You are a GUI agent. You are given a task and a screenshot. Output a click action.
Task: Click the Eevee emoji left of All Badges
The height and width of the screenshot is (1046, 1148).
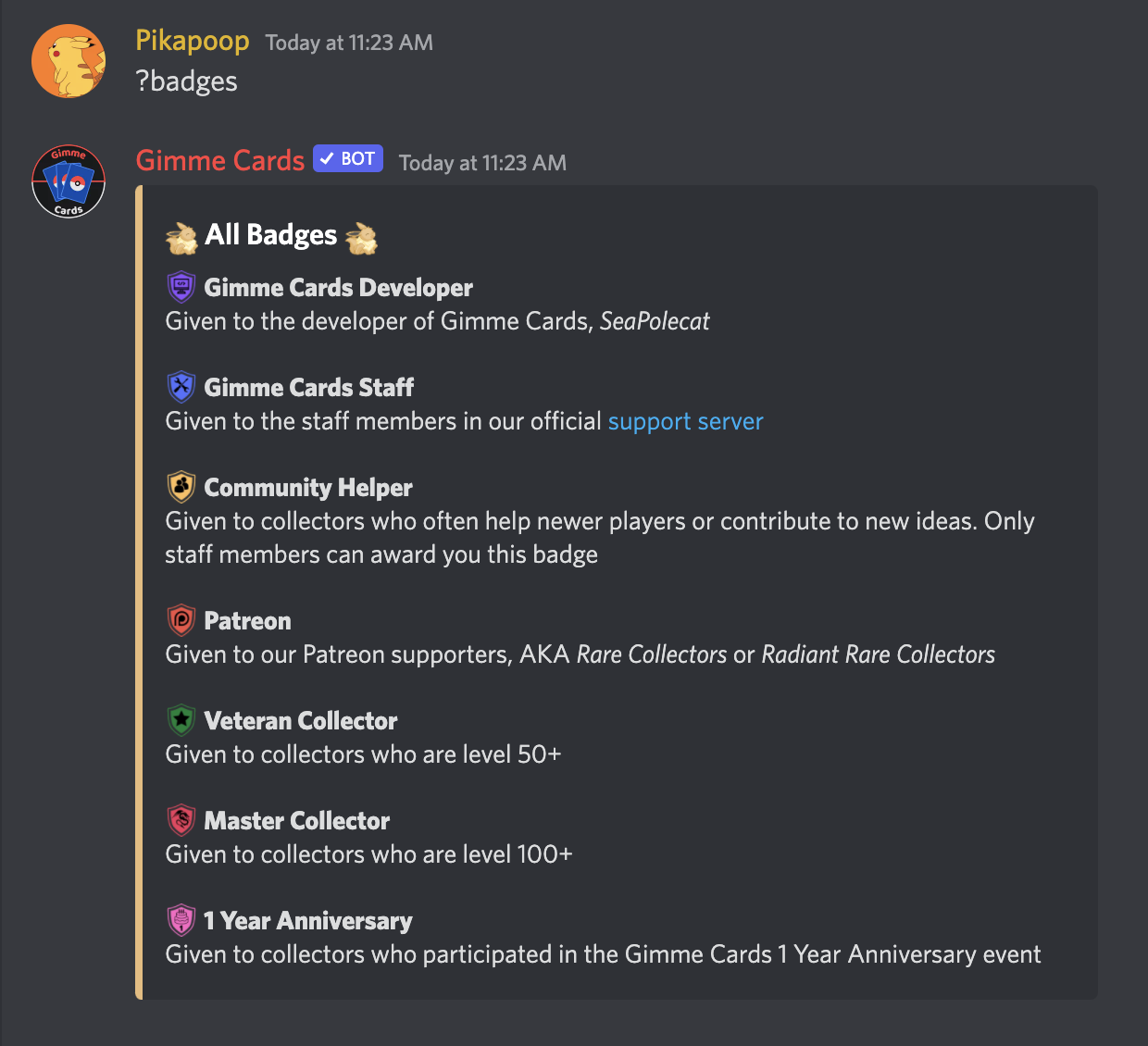(181, 237)
